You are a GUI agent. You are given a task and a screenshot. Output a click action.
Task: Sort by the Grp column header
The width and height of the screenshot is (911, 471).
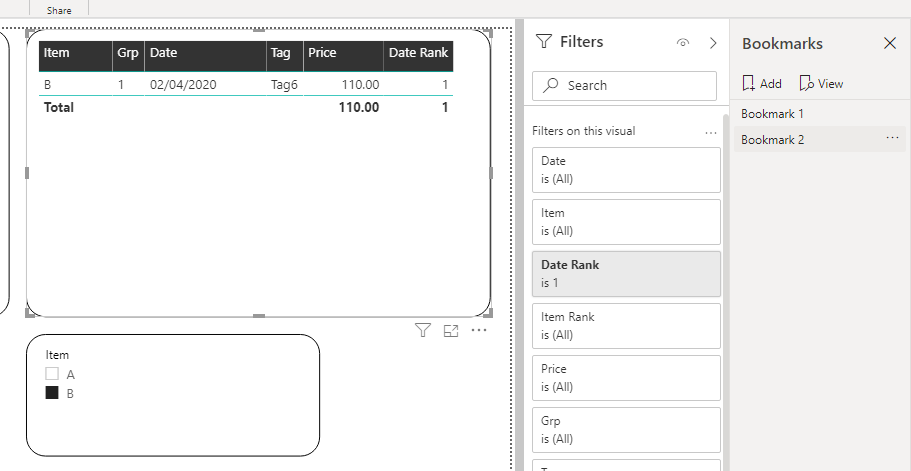click(128, 56)
